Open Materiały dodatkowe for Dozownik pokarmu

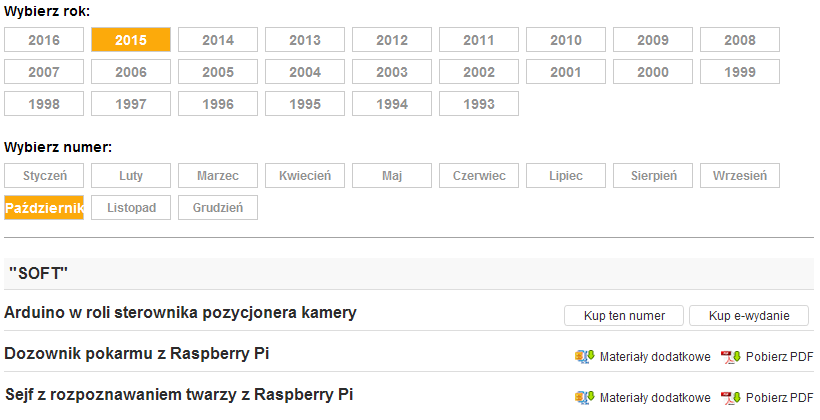coord(654,356)
